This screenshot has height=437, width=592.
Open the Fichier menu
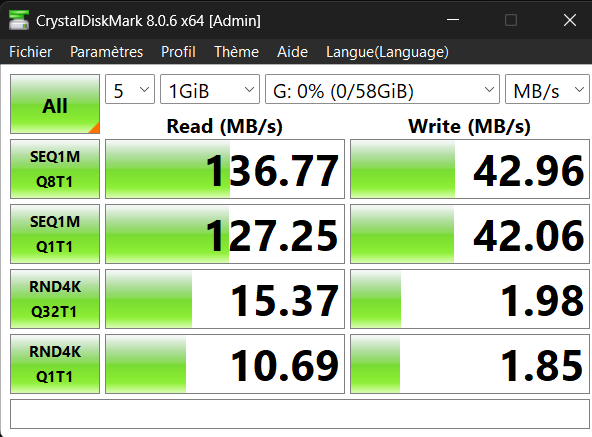click(31, 52)
